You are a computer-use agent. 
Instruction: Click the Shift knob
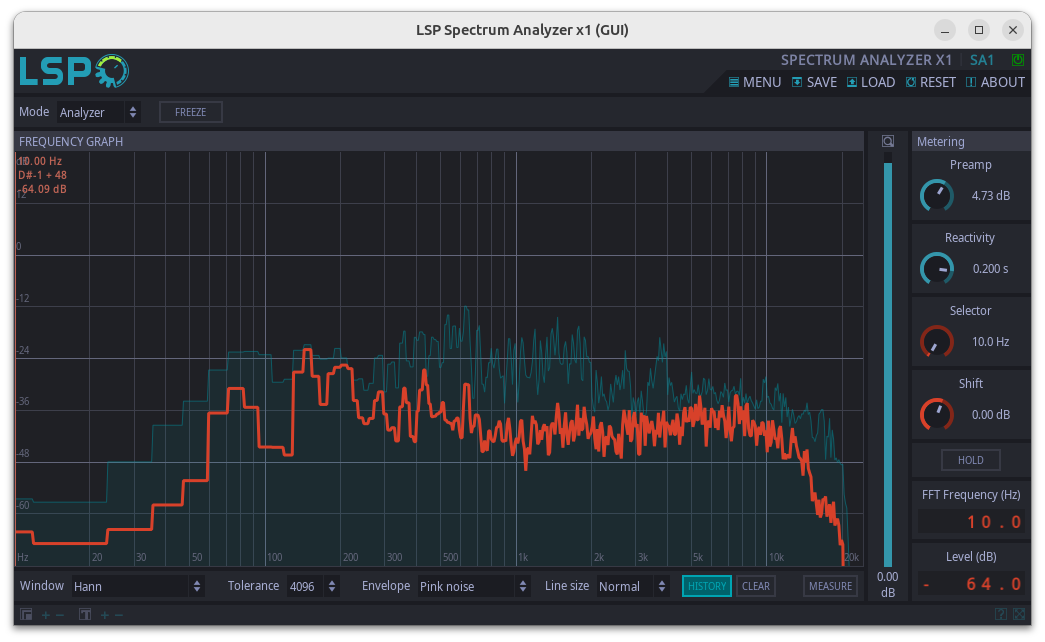936,415
